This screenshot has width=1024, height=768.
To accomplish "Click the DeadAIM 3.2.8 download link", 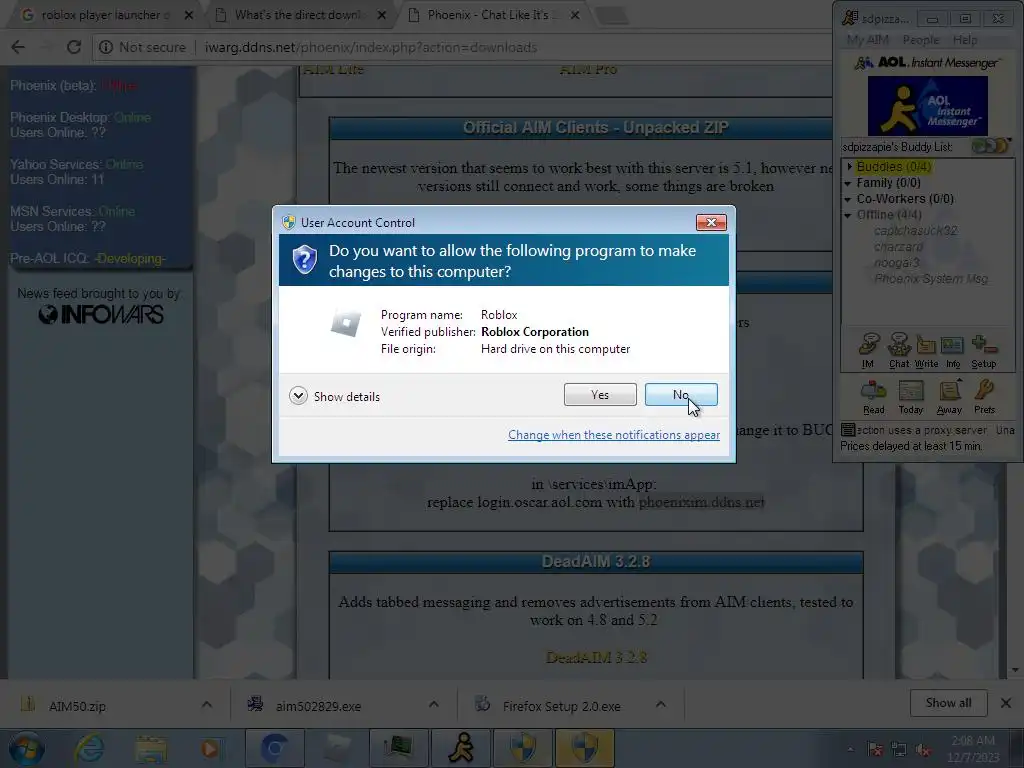I will coord(596,657).
